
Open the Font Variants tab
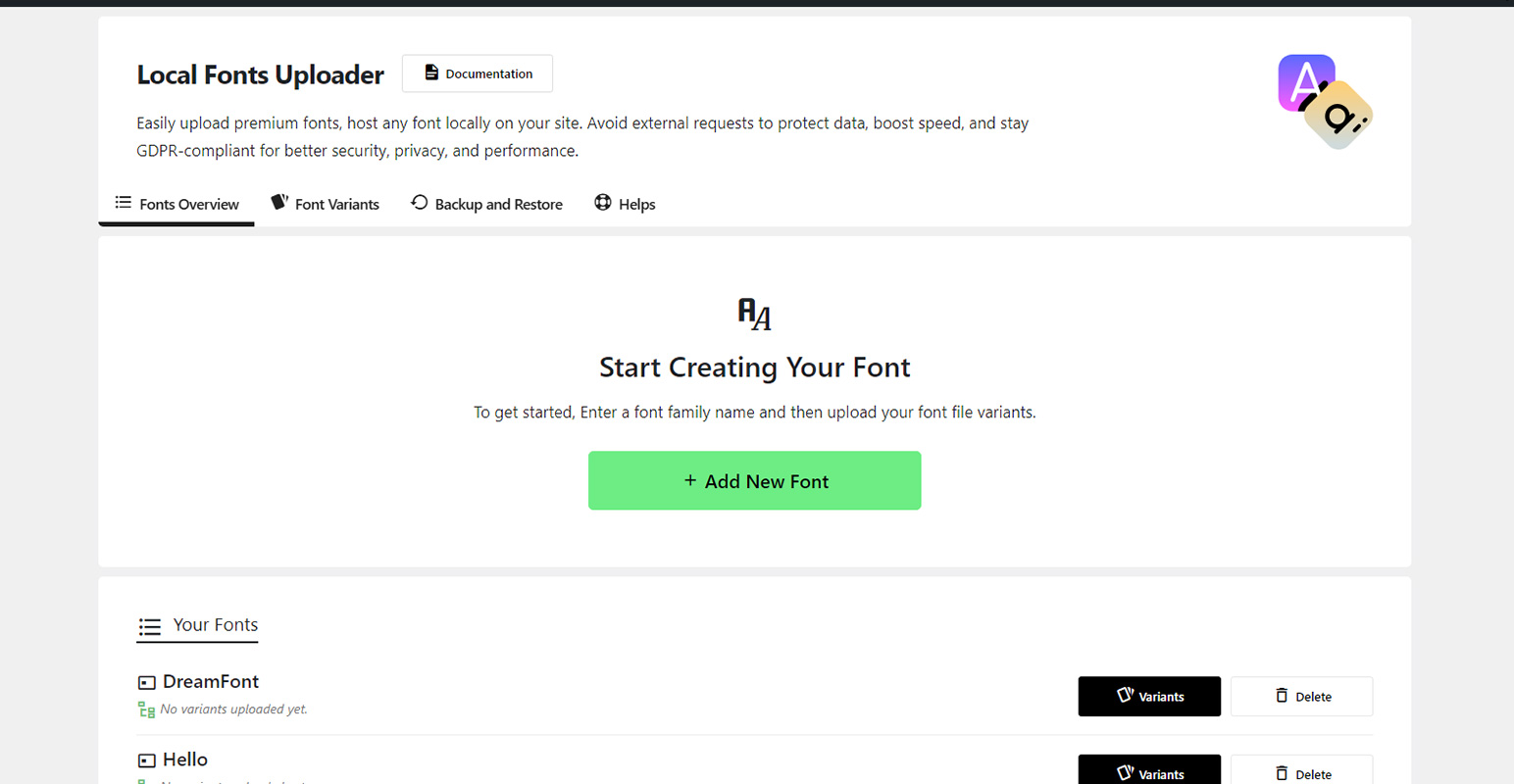pyautogui.click(x=325, y=204)
